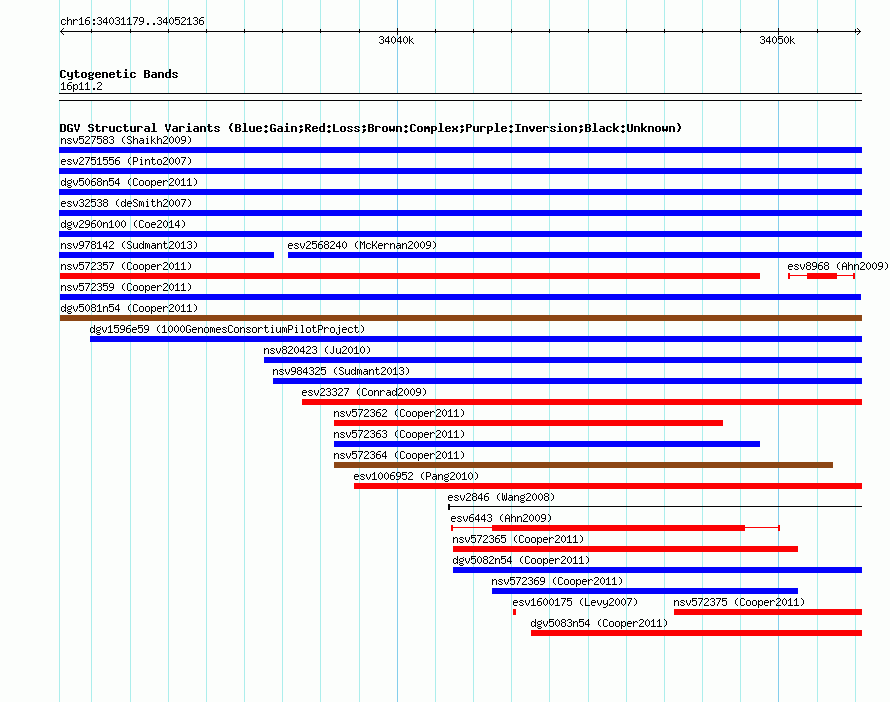The height and width of the screenshot is (702, 890).
Task: Click the nsv572375 (Cooper2011) label
Action: click(739, 602)
